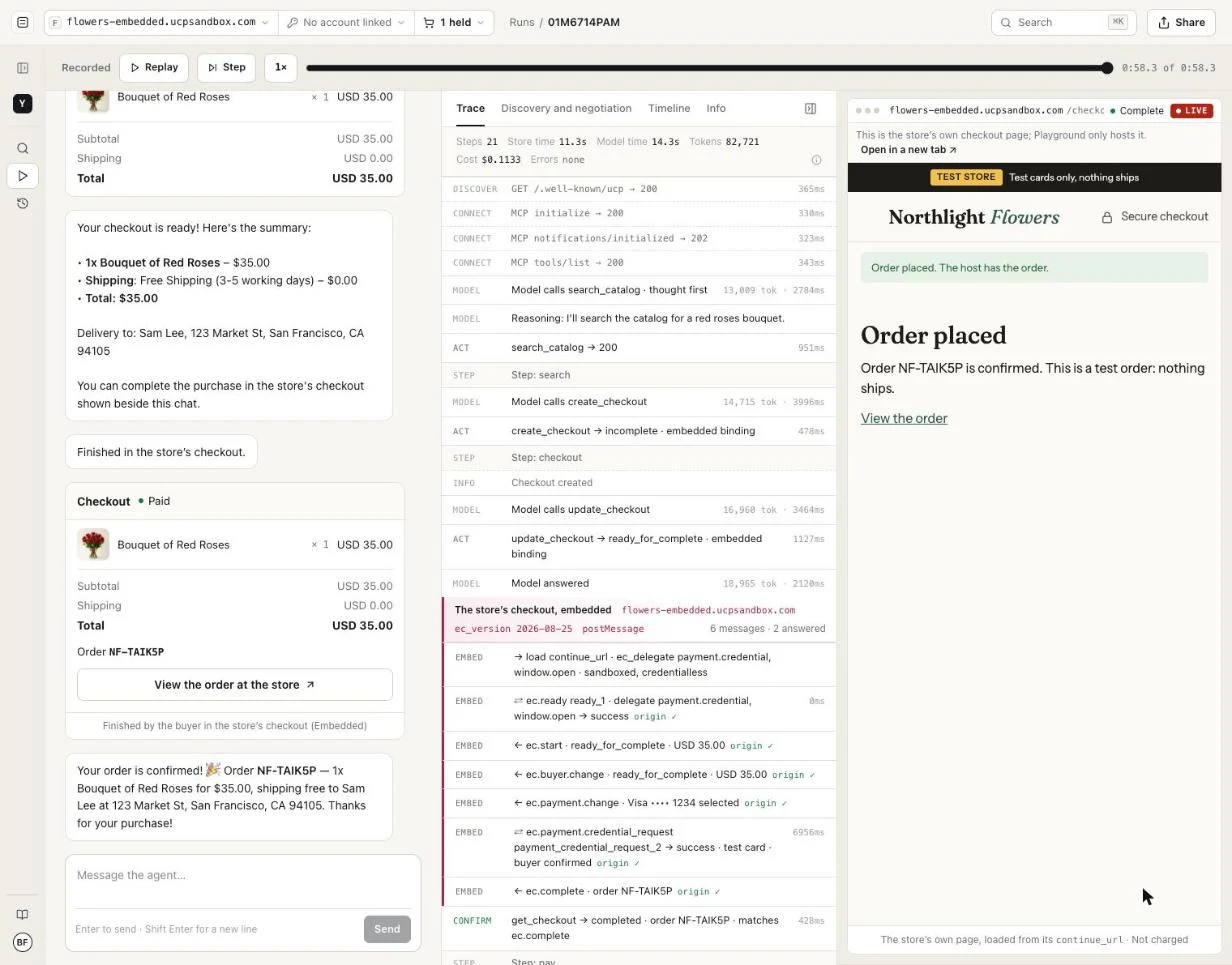Click order number NF-TAIK5P in Checkout card
Viewport: 1232px width, 965px height.
(x=136, y=652)
